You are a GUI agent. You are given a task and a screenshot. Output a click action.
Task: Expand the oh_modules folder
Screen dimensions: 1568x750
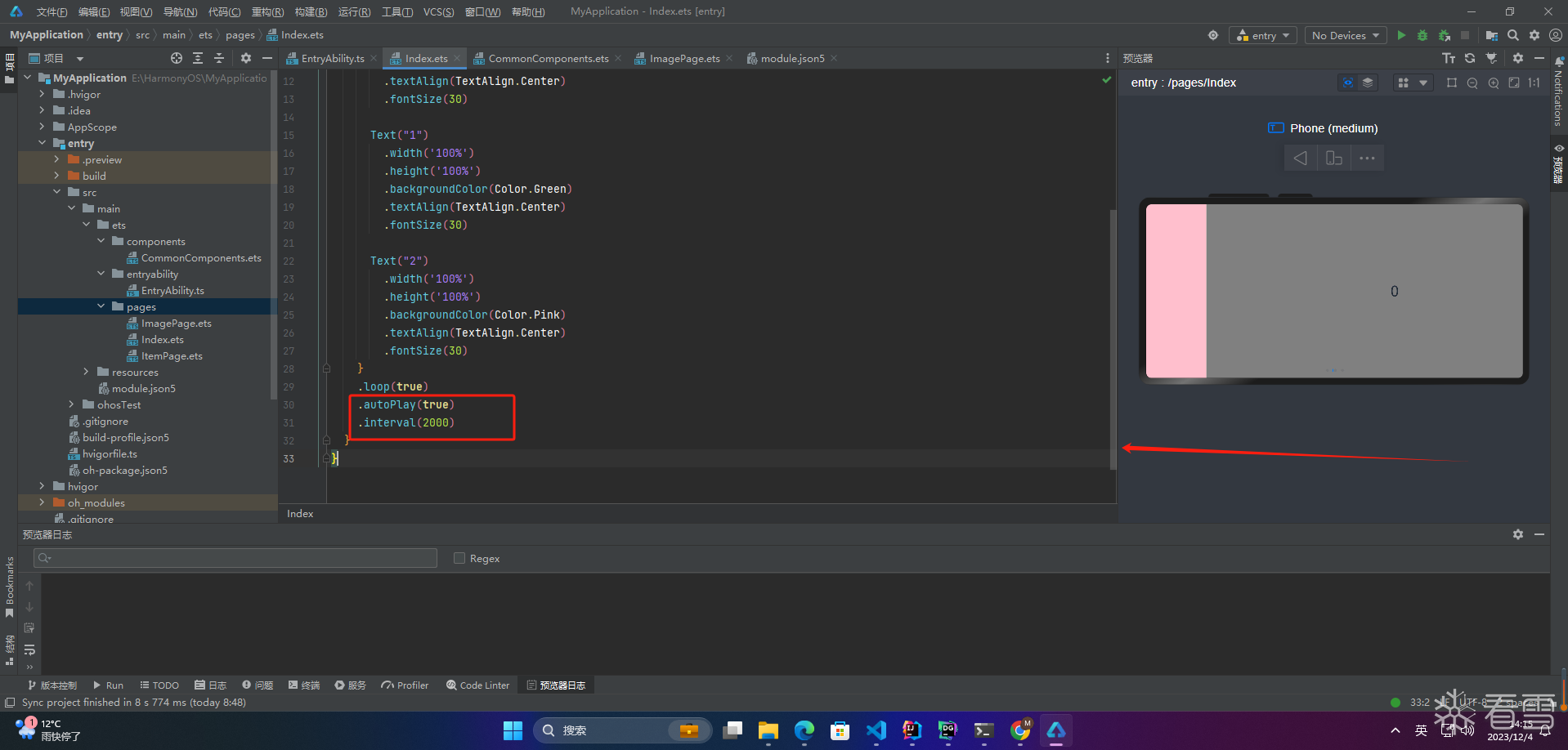(x=42, y=502)
